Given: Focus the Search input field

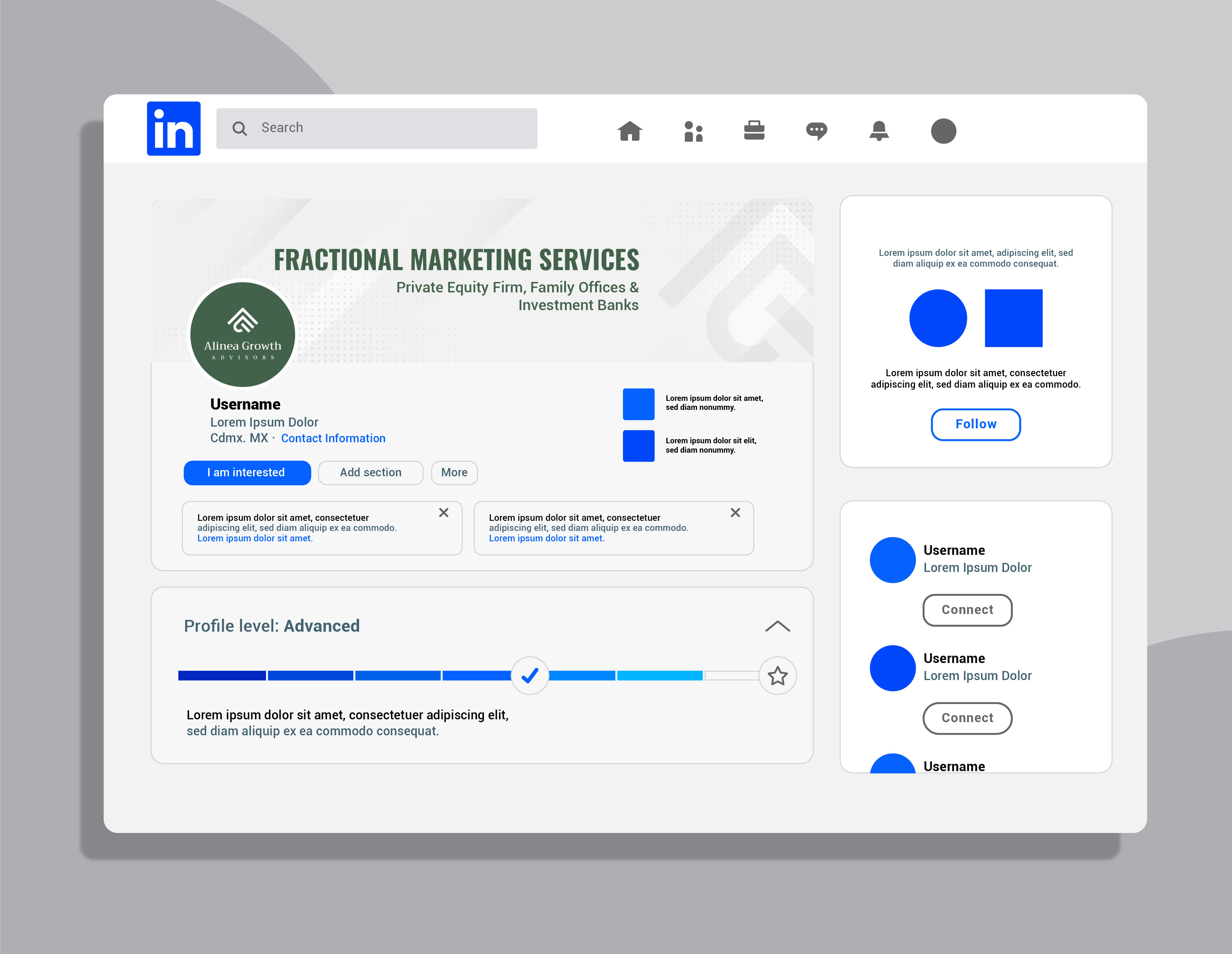Looking at the screenshot, I should point(377,129).
